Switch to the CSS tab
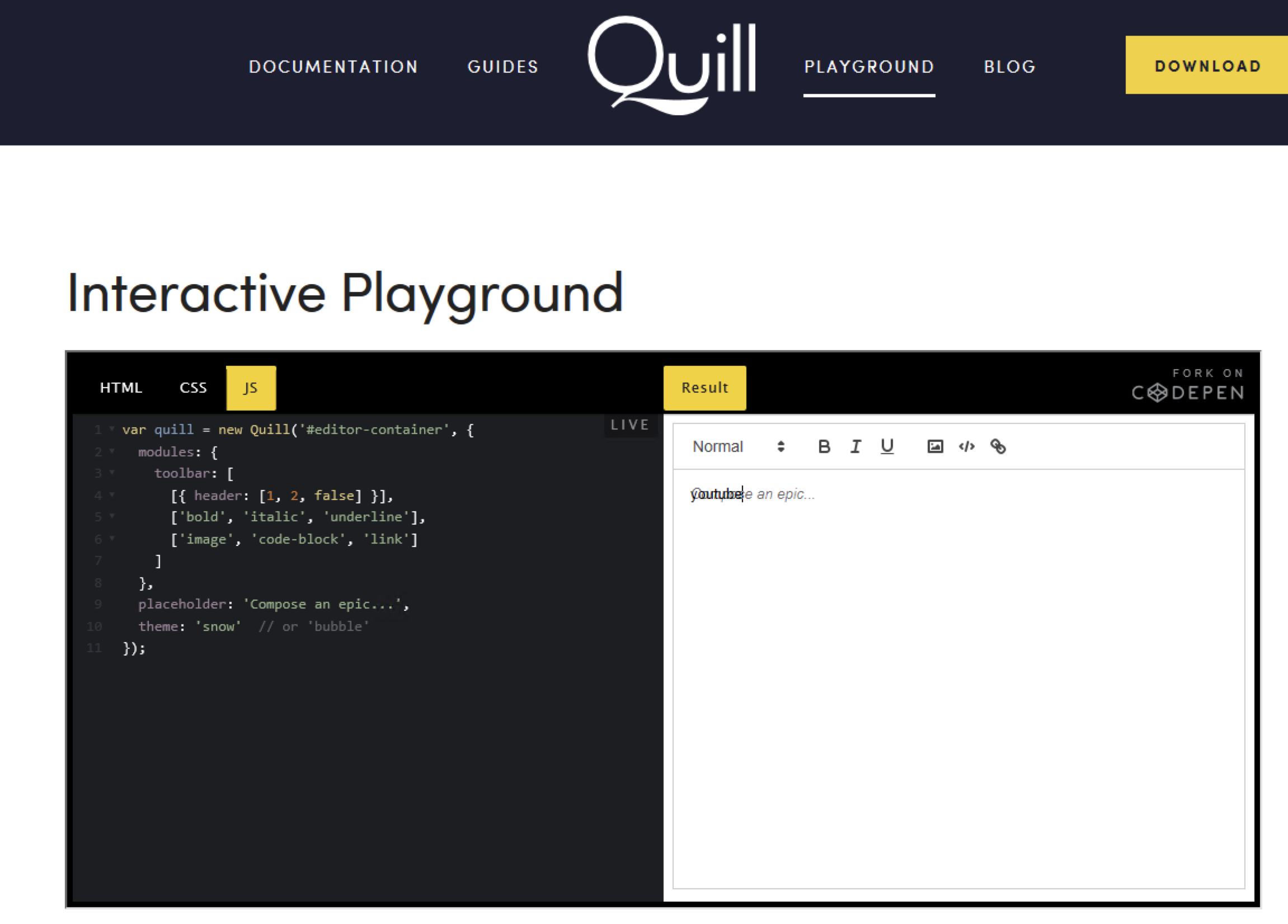The image size is (1288, 924). pyautogui.click(x=192, y=388)
